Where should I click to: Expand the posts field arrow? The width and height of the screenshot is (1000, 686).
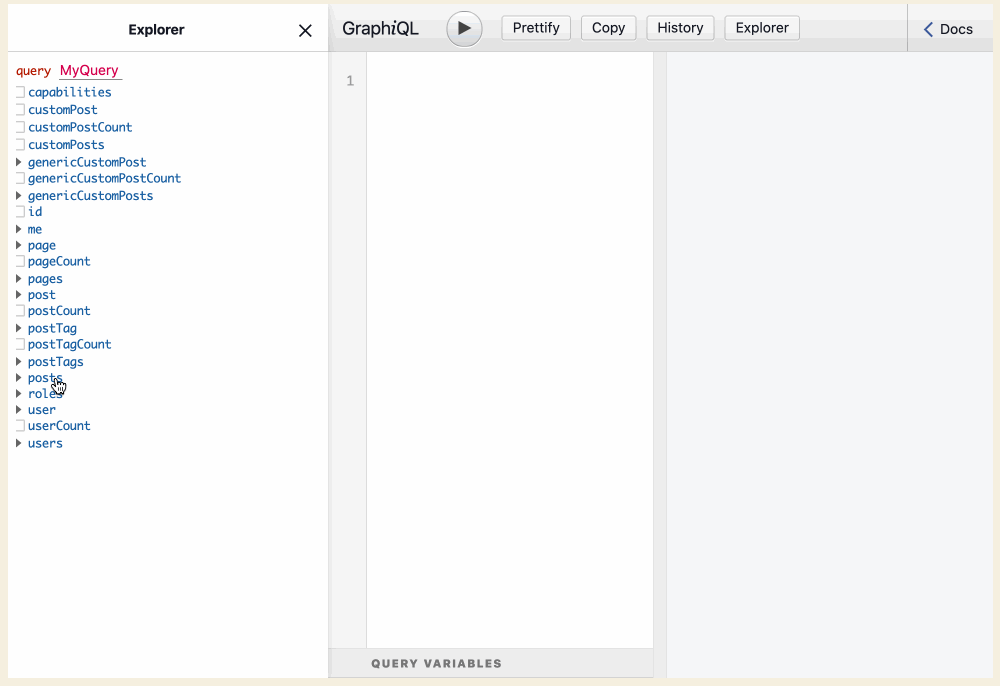(18, 378)
